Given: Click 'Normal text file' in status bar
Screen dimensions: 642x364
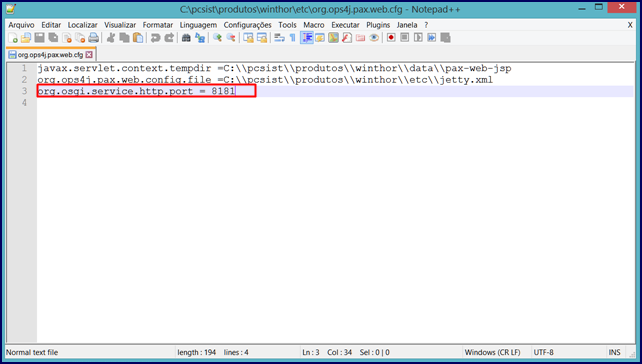Looking at the screenshot, I should [32, 352].
